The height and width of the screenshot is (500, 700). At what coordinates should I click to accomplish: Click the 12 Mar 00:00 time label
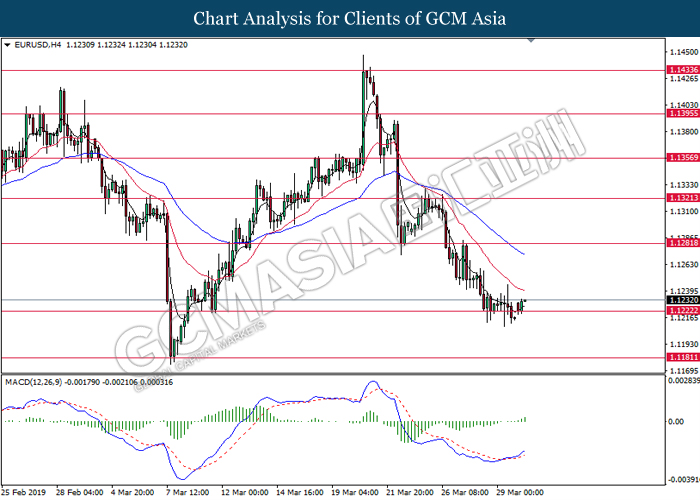tap(245, 492)
